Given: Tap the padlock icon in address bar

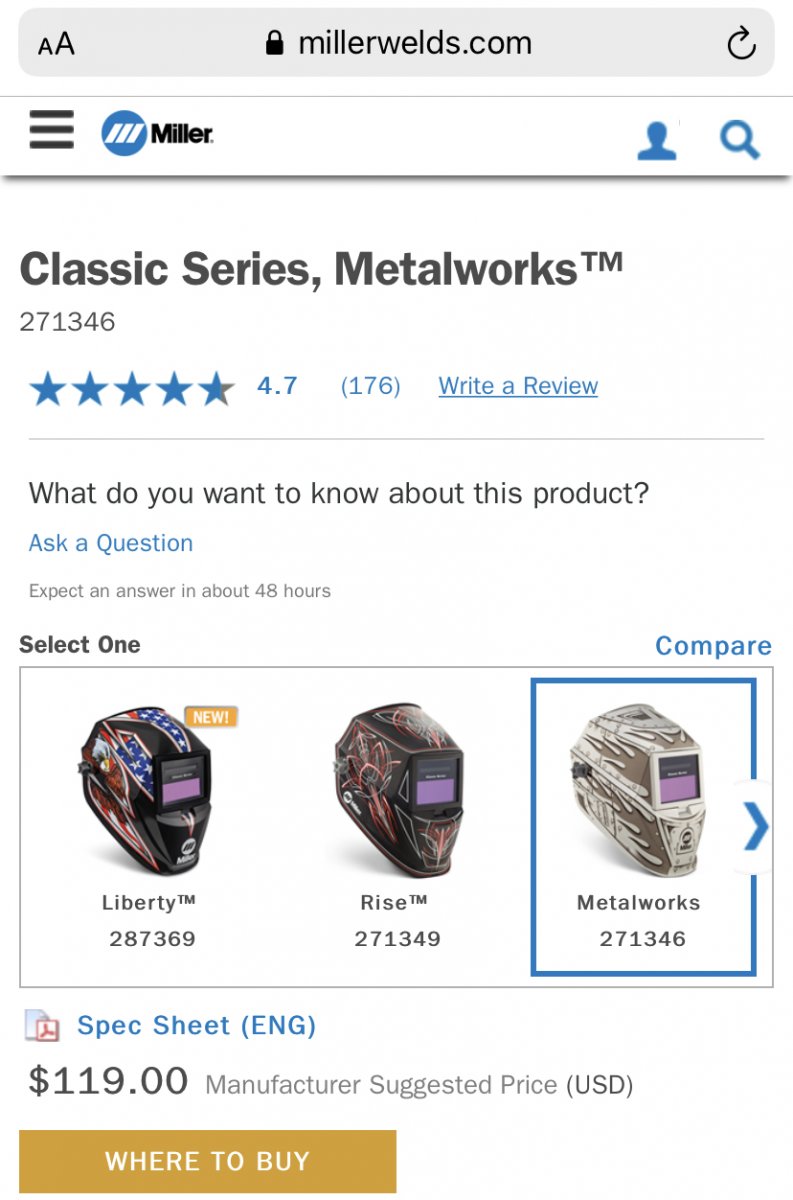Looking at the screenshot, I should [x=275, y=43].
